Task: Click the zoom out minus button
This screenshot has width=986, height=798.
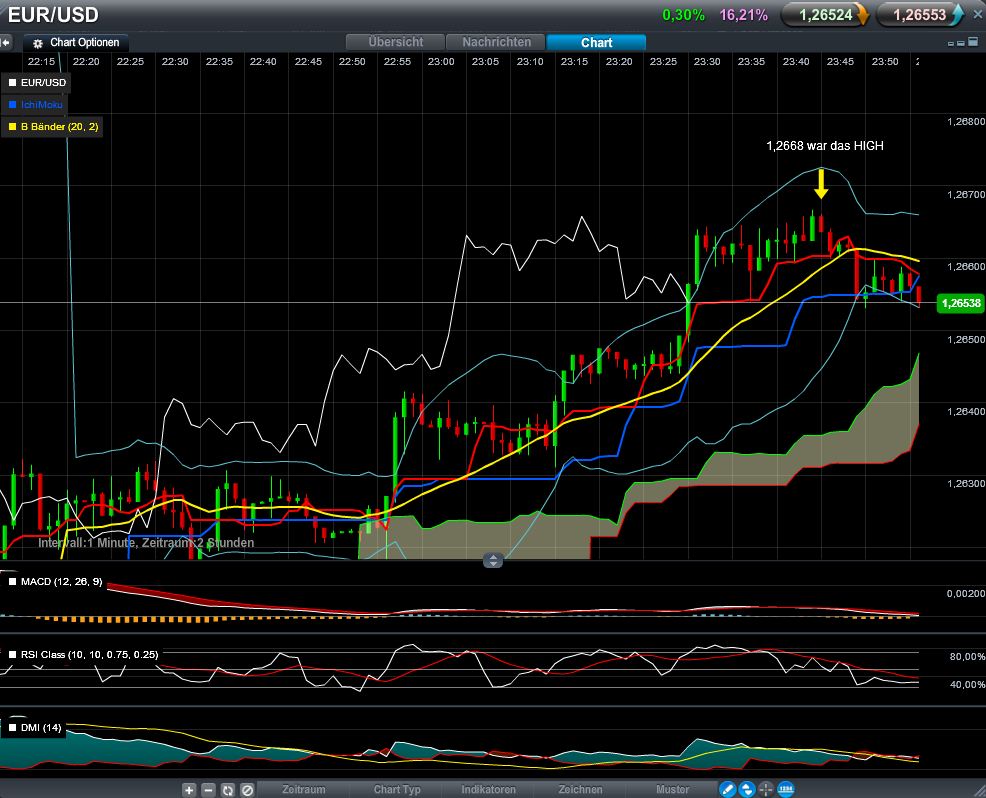Action: (x=208, y=790)
